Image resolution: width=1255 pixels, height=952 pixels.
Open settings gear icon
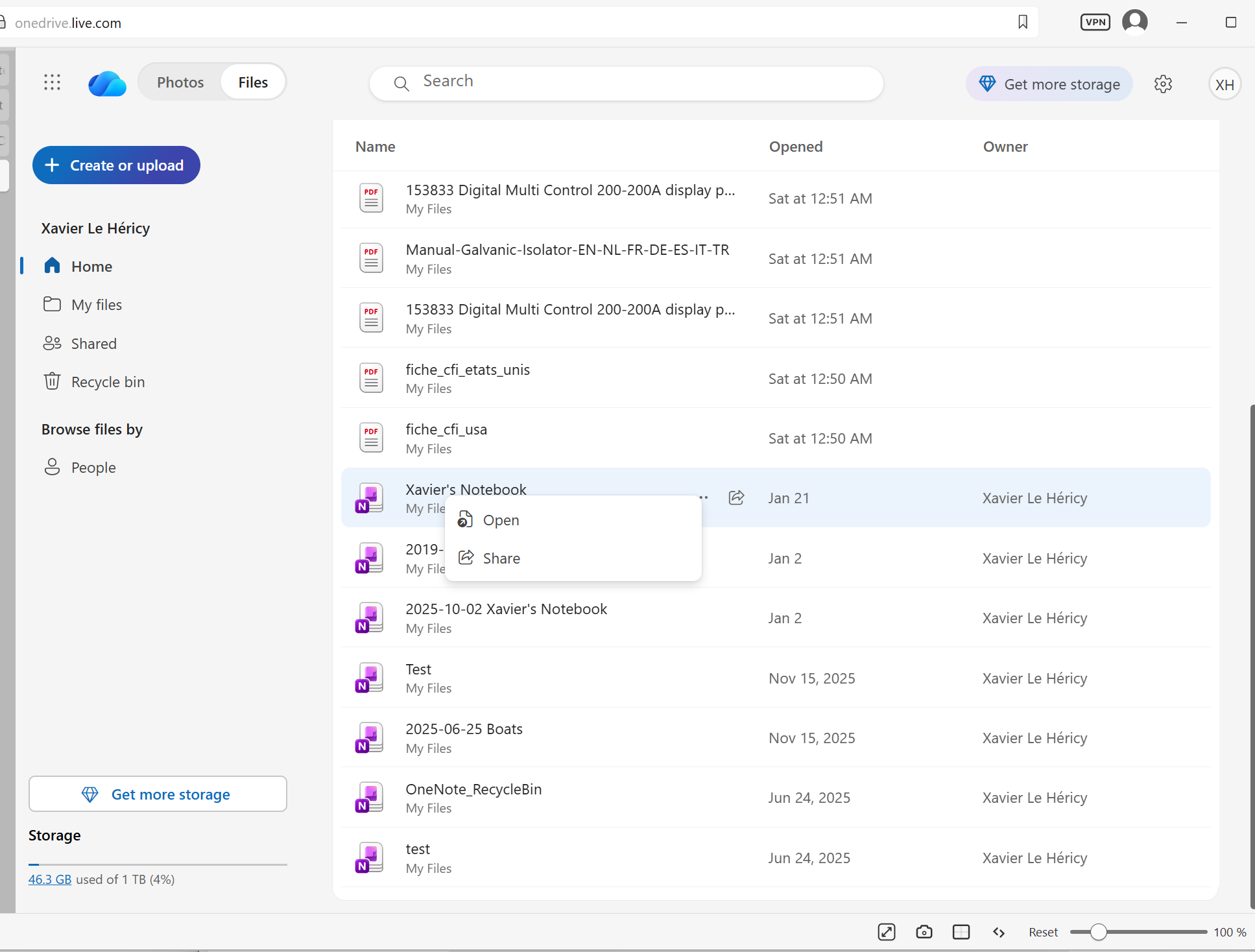(1163, 84)
